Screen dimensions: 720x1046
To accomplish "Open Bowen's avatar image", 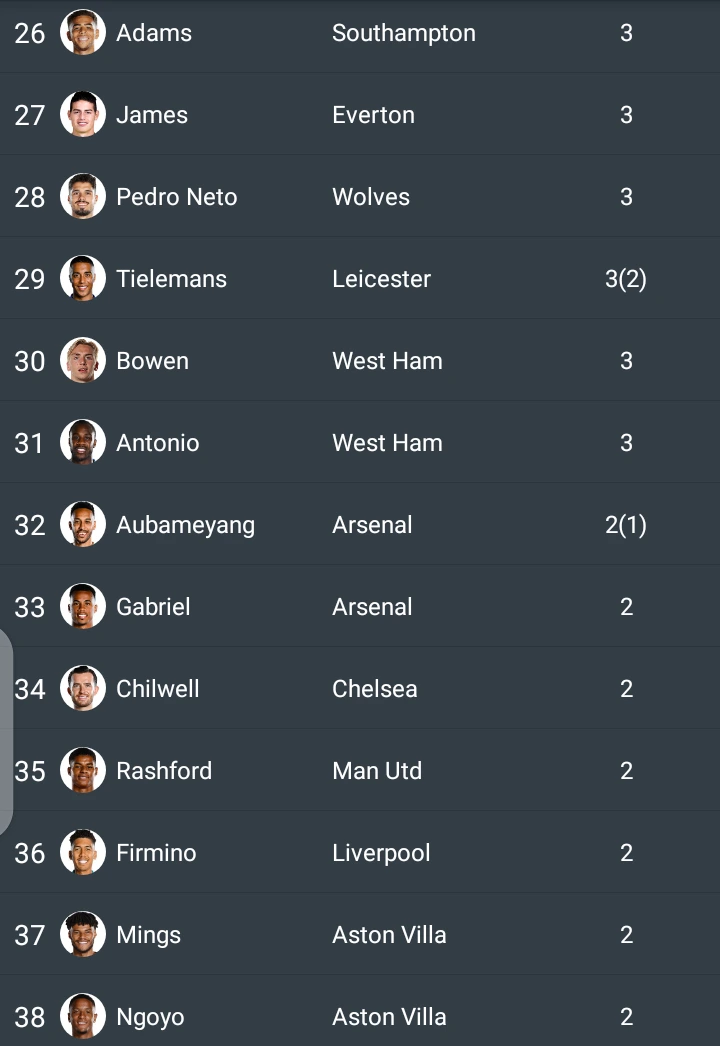I will pyautogui.click(x=83, y=360).
